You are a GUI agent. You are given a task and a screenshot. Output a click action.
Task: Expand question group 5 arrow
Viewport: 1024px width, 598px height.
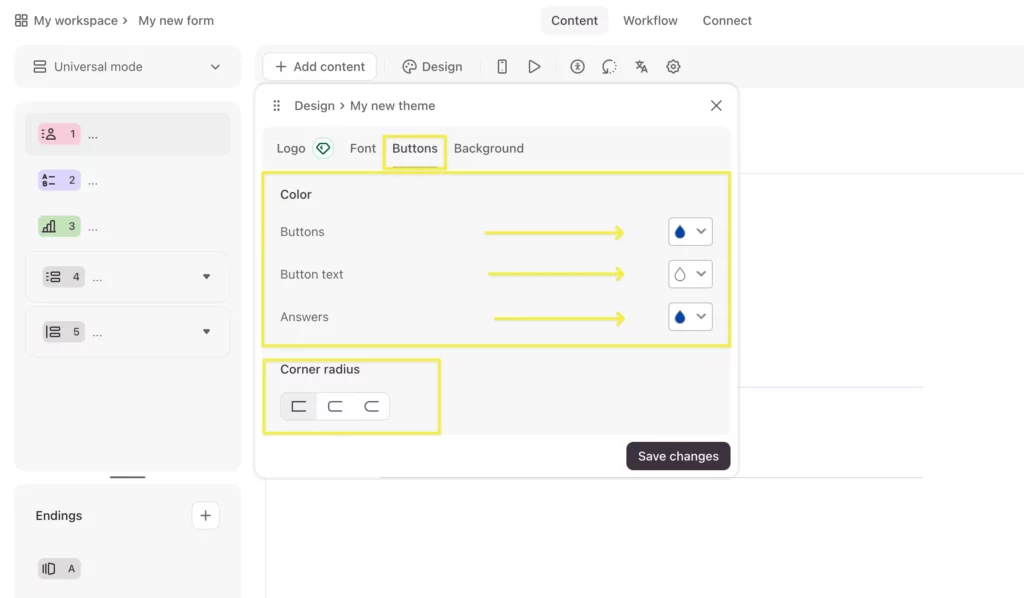pyautogui.click(x=206, y=332)
